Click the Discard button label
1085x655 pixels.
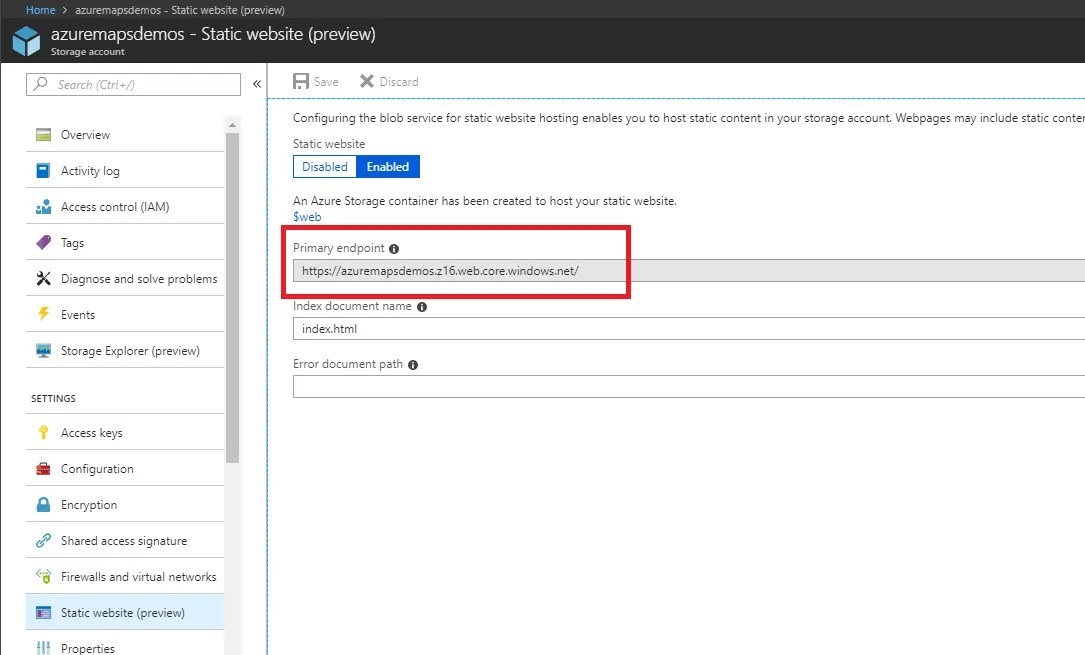pos(399,82)
